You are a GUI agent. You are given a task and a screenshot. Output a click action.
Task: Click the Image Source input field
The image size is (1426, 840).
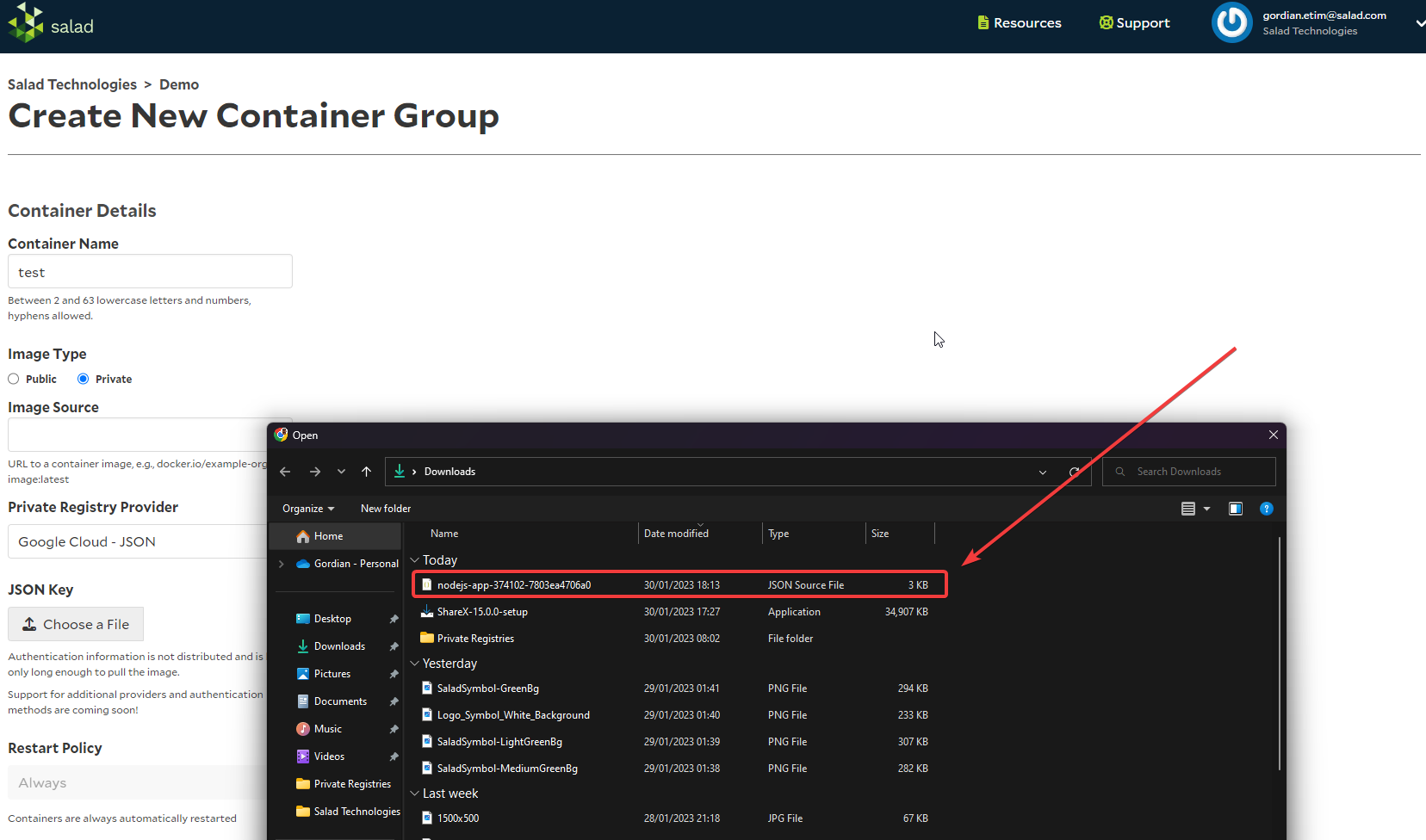pos(138,435)
